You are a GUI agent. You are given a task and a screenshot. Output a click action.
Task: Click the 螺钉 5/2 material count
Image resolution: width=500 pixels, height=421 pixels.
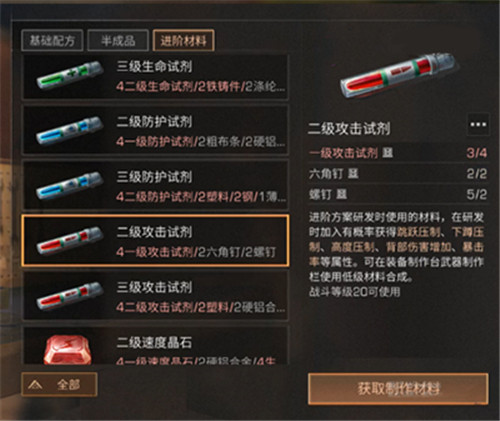pyautogui.click(x=477, y=194)
